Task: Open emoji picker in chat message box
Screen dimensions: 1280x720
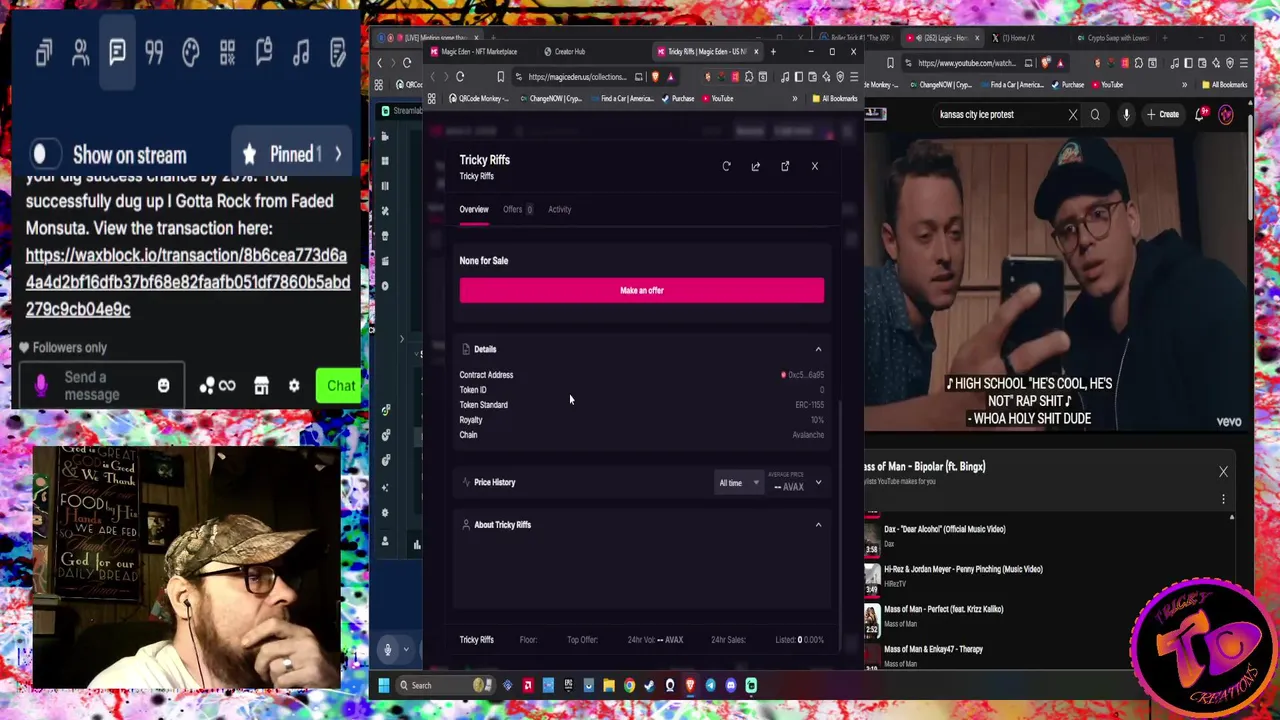Action: pos(163,386)
